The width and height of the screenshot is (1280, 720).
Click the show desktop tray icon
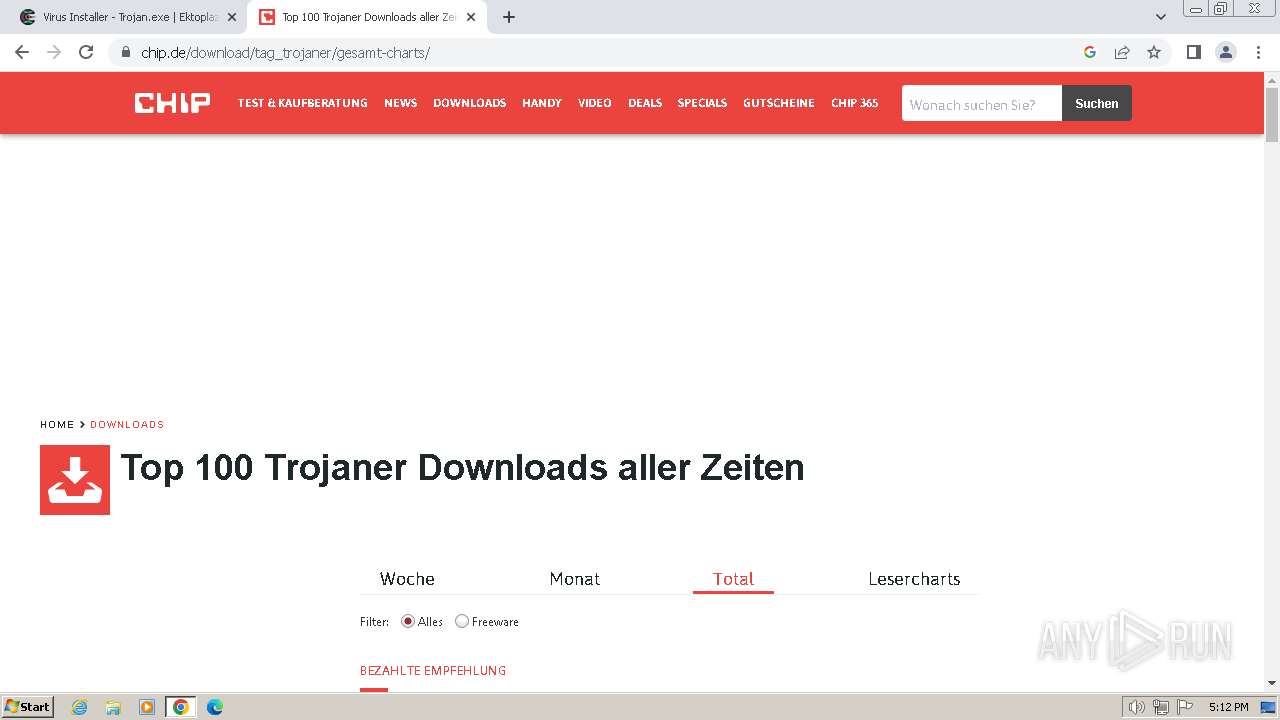pos(1269,707)
